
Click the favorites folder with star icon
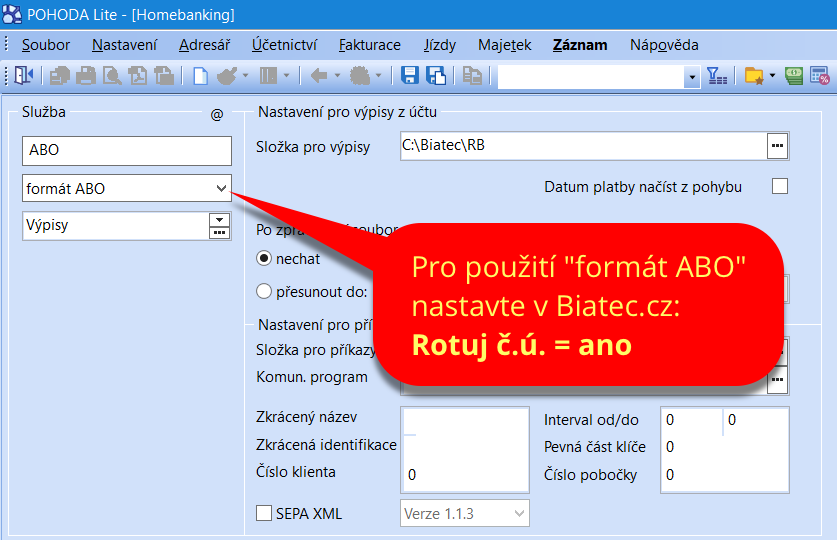754,76
